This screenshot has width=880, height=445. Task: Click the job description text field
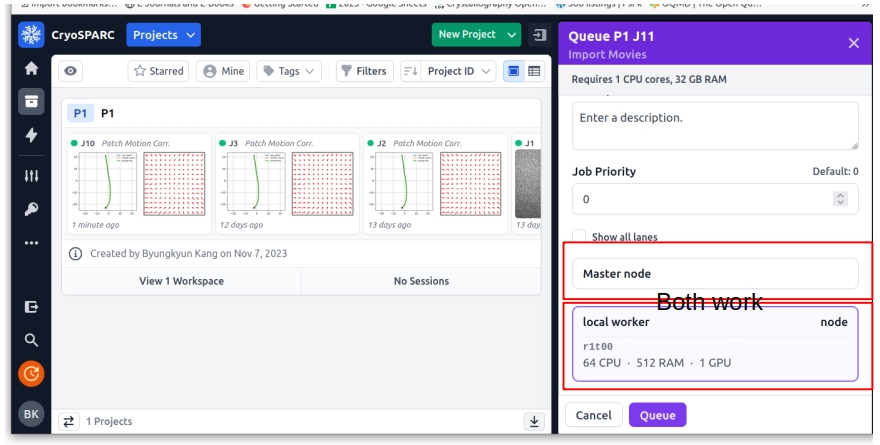pos(714,125)
